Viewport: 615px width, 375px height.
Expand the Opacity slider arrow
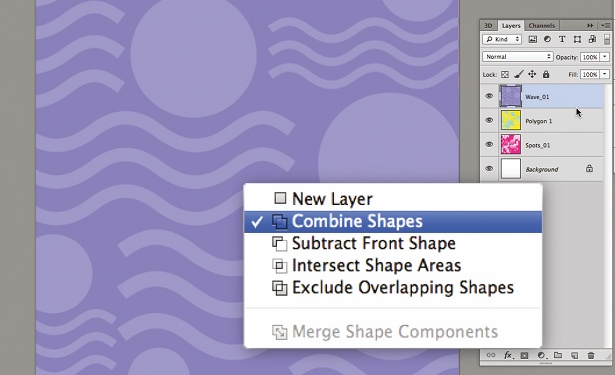click(x=604, y=57)
